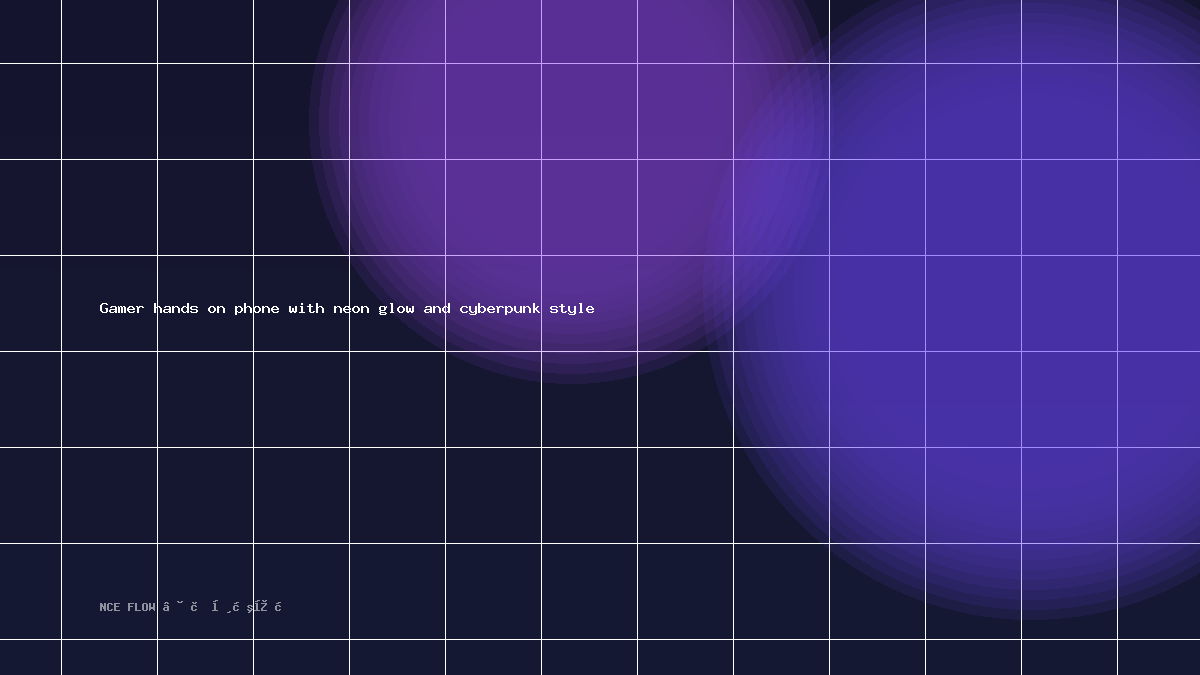Click the word "cyberpunk" in the caption
Image resolution: width=1200 pixels, height=675 pixels.
tap(500, 309)
